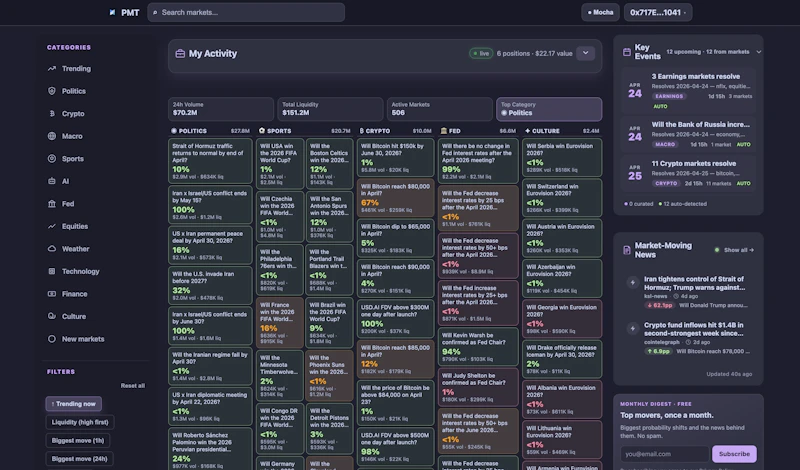Screen dimensions: 800x470
Task: Click the SPORTS column trophy icon
Action: (262, 131)
